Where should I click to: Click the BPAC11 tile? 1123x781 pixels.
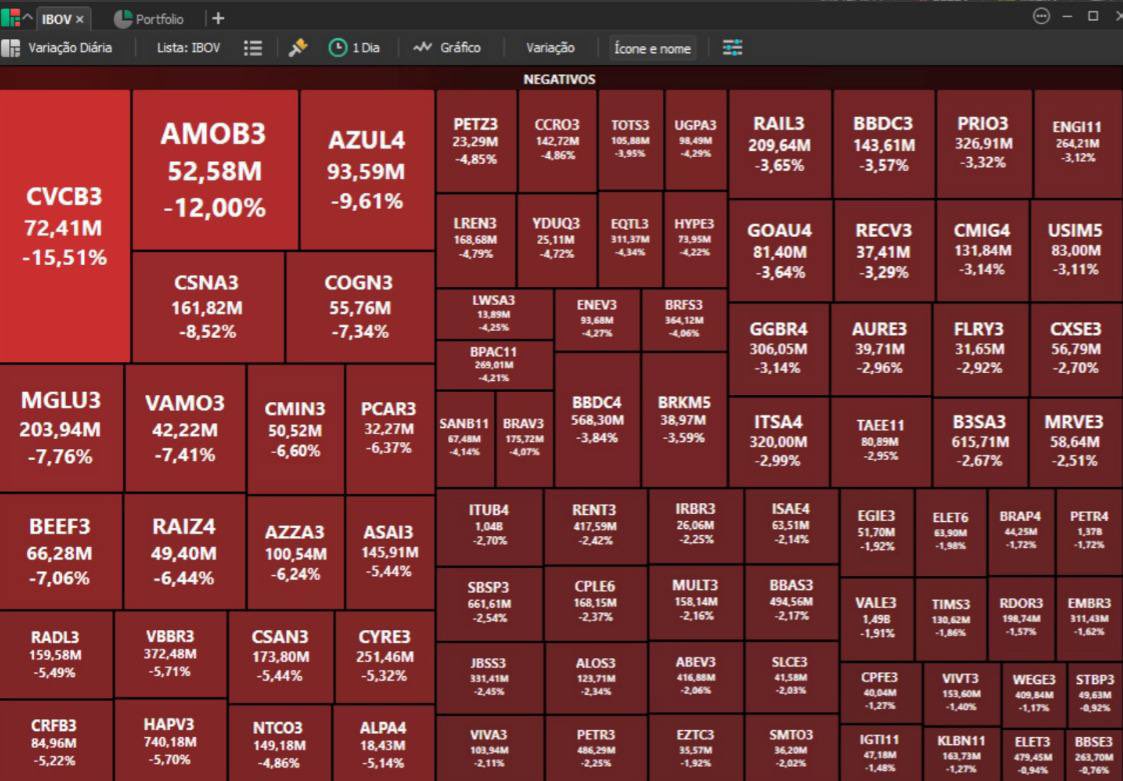click(x=493, y=365)
